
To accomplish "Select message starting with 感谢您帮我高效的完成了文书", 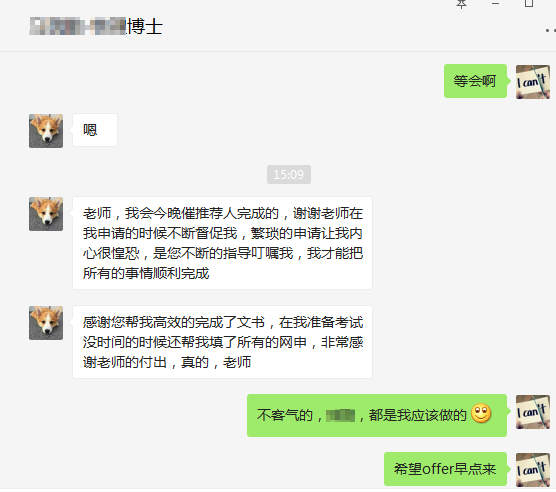I will point(222,342).
